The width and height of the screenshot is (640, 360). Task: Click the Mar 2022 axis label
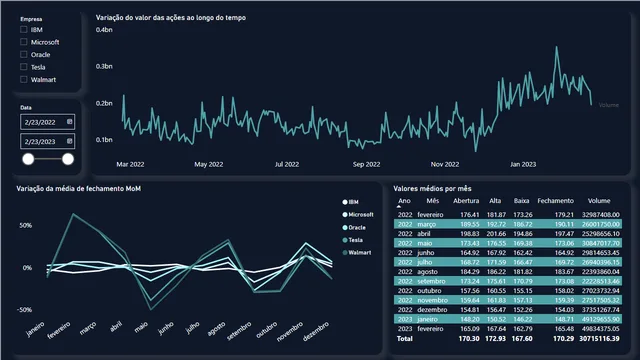click(x=130, y=164)
